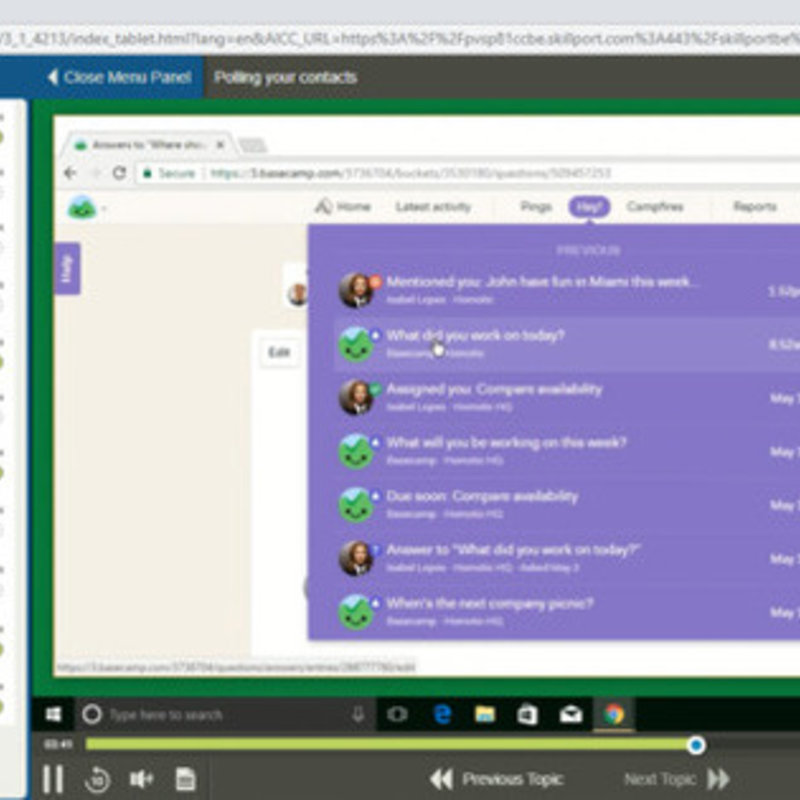This screenshot has width=800, height=800.
Task: Click the Basecamp logo icon
Action: pos(81,207)
